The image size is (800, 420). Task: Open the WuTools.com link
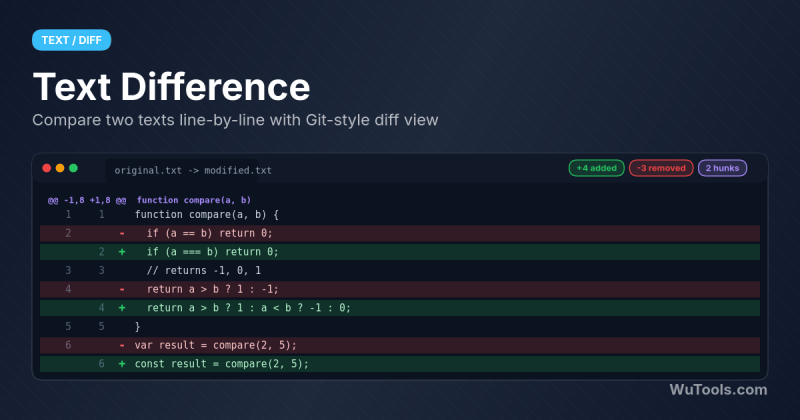click(718, 390)
